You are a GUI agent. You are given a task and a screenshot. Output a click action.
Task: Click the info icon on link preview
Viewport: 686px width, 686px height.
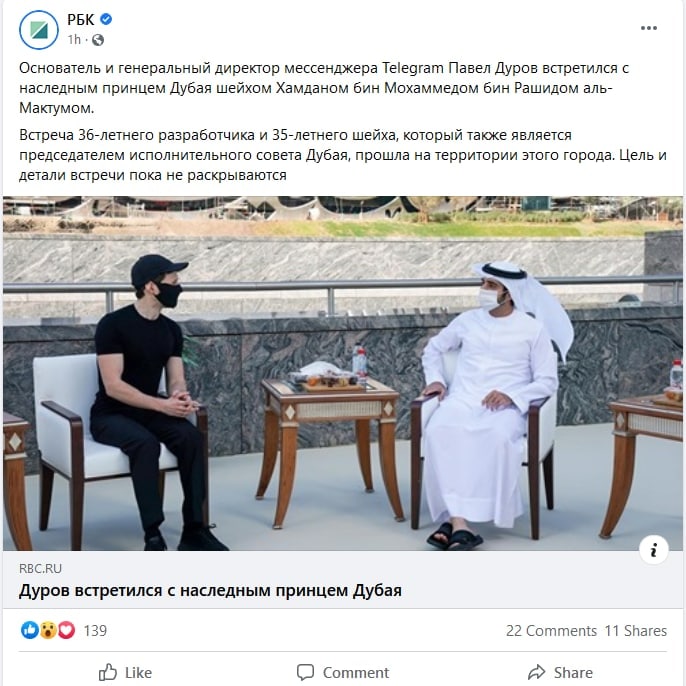[654, 550]
